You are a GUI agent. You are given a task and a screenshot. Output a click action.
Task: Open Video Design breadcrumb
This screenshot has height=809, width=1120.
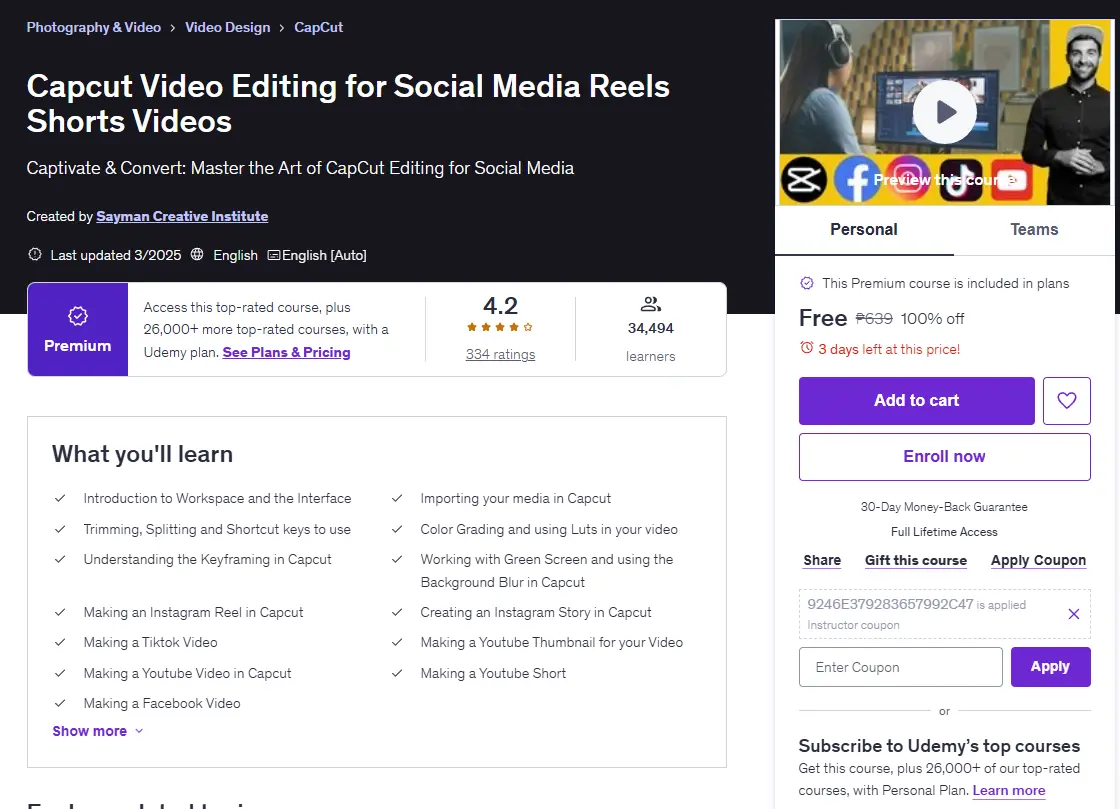pos(227,27)
